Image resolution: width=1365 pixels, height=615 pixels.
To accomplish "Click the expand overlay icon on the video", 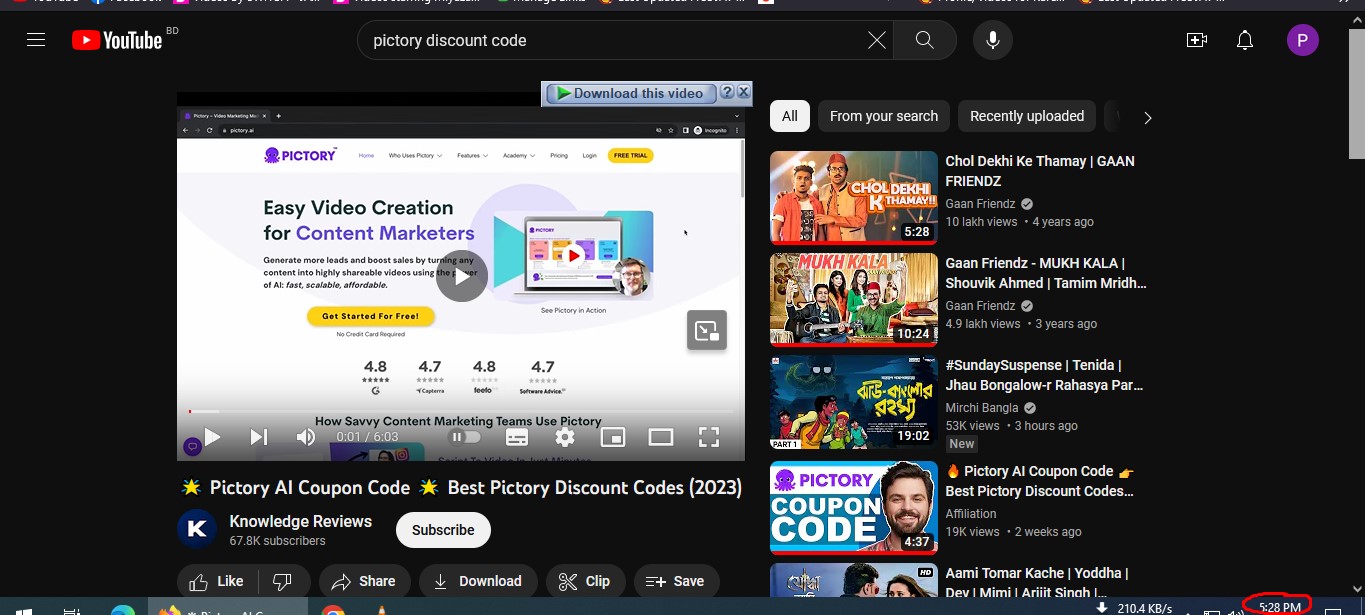I will tap(706, 330).
